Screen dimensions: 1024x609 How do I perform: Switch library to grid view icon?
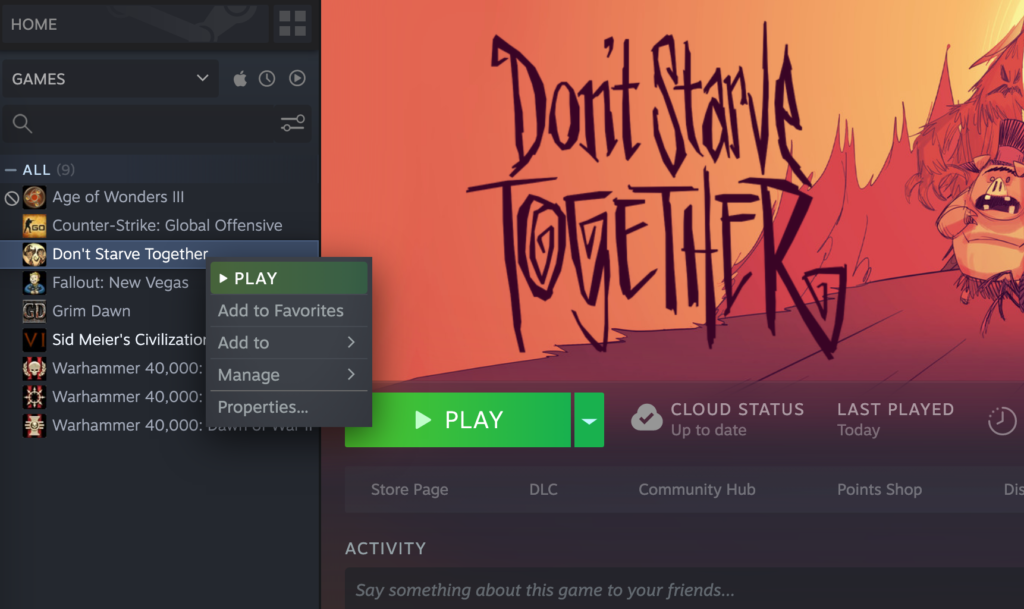tap(292, 23)
